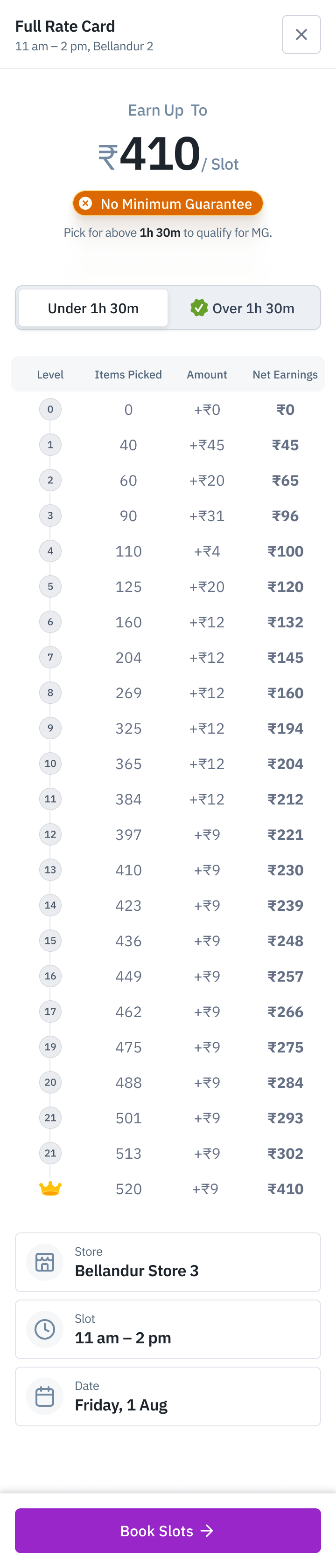Click the Net Earnings column header
Screen dimensions: 336x1568
pyautogui.click(x=285, y=374)
